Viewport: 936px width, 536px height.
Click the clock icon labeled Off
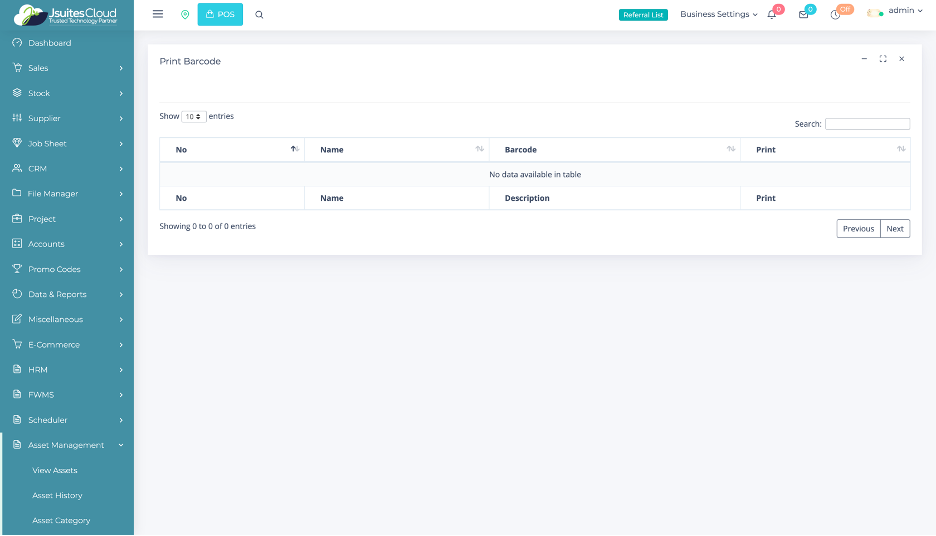coord(836,15)
